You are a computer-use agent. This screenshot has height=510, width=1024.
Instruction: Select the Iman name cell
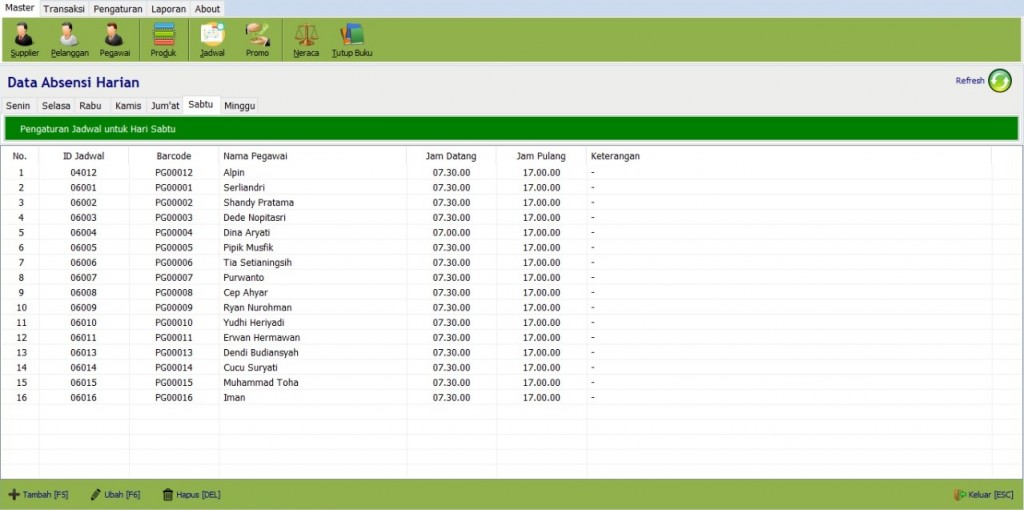[x=313, y=398]
